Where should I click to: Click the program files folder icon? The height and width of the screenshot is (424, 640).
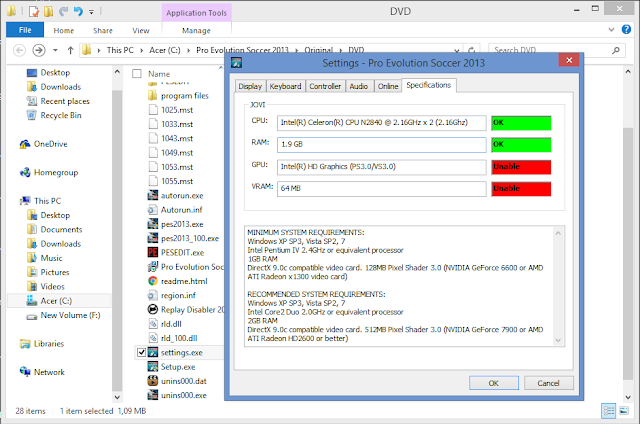click(x=153, y=95)
